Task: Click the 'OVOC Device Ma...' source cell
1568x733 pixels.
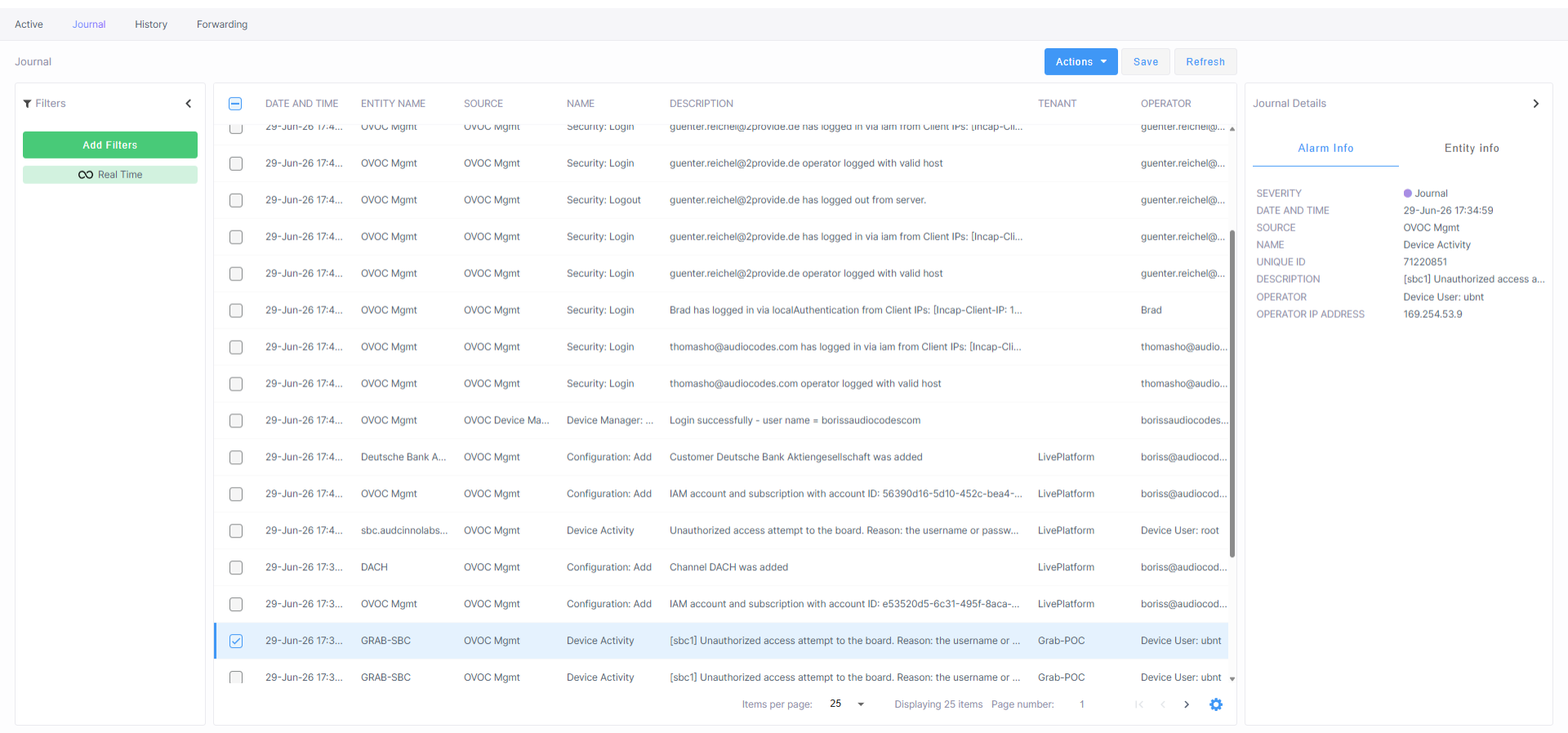Action: 506,421
